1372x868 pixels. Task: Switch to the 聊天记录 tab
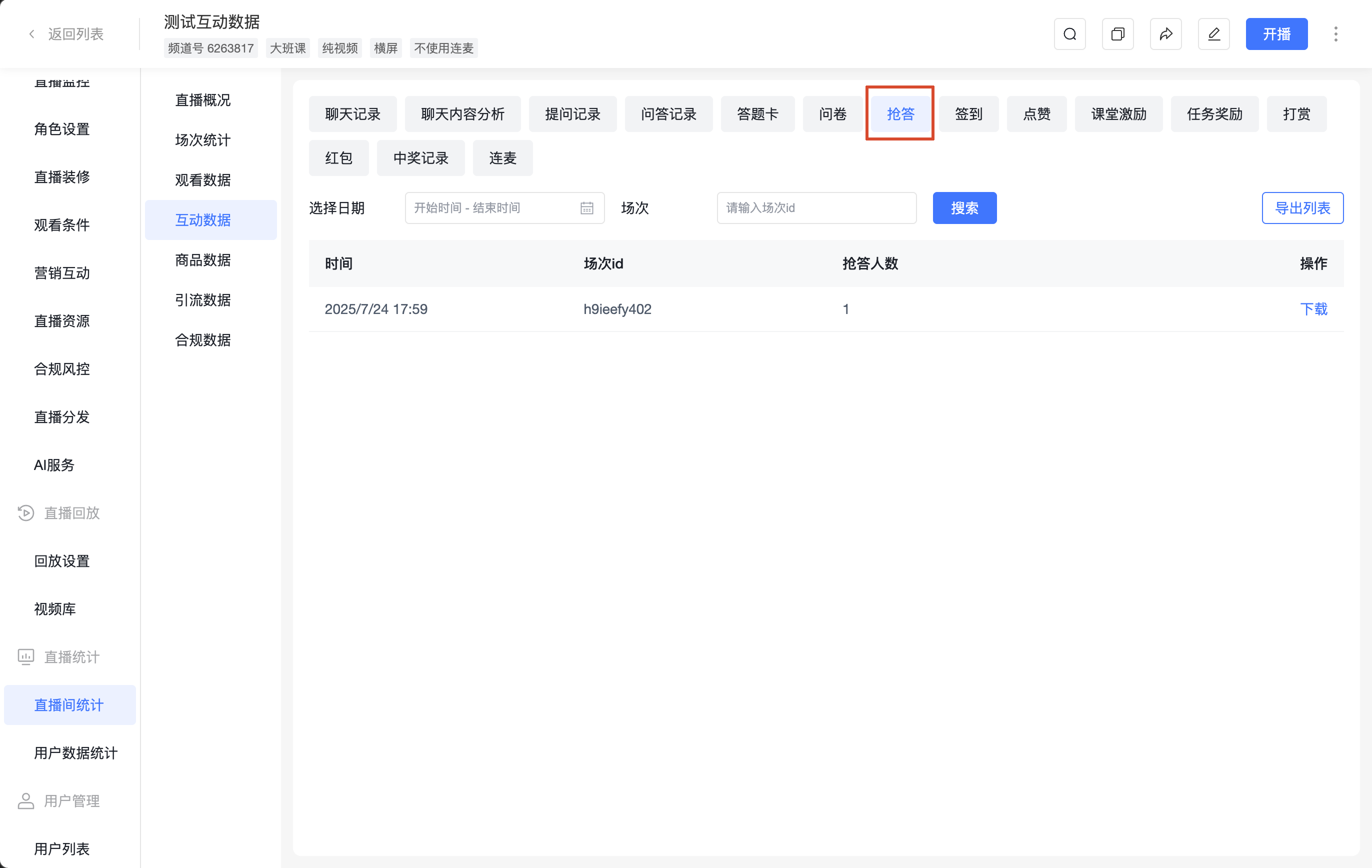point(352,114)
